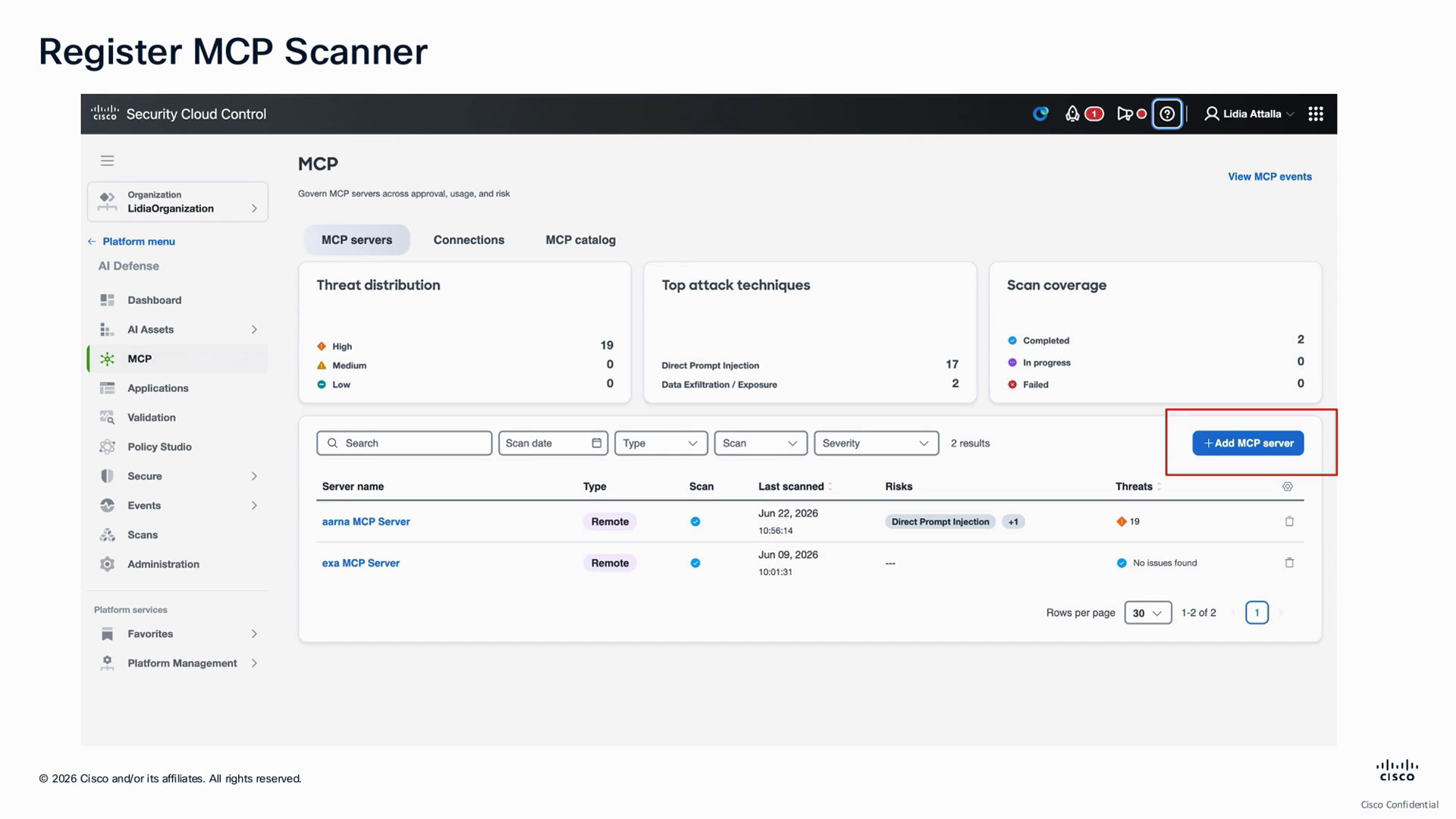Open the apps grid launcher icon
Screen dimensions: 1456x819
point(1316,114)
